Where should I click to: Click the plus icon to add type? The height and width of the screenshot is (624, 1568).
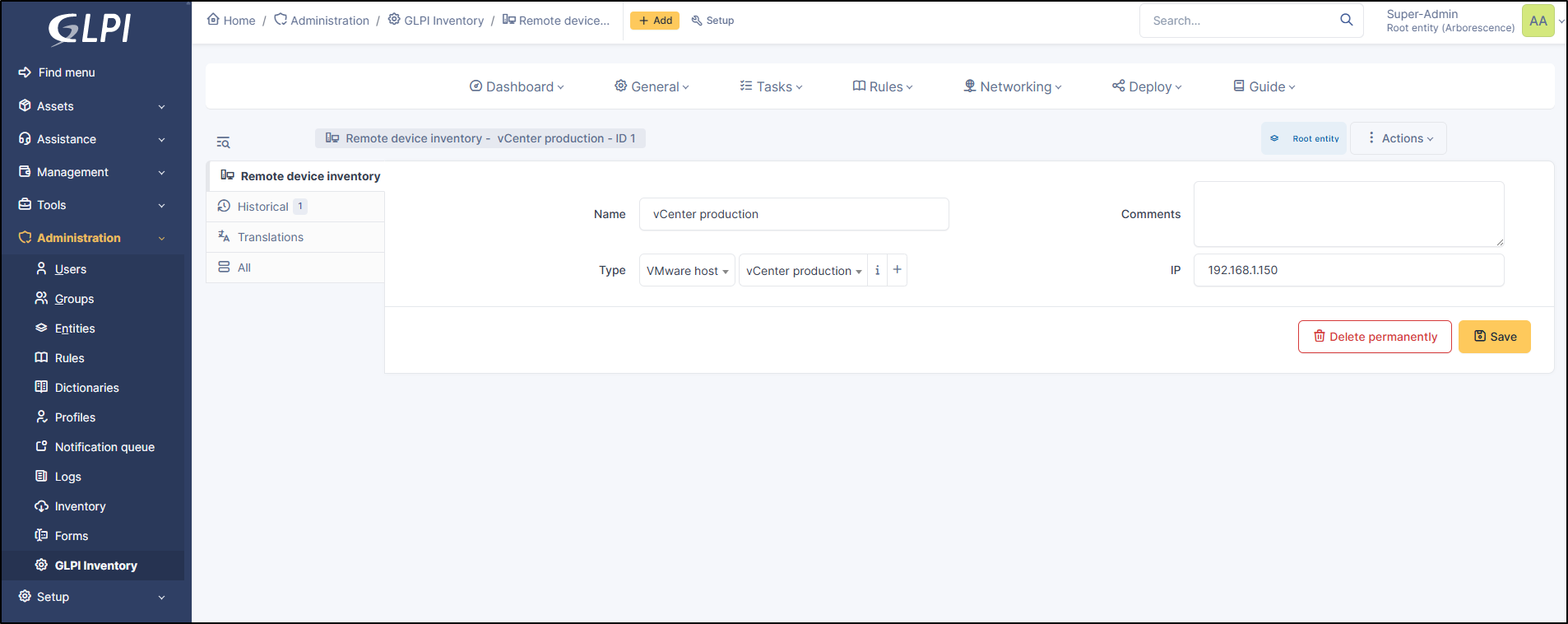pos(897,270)
